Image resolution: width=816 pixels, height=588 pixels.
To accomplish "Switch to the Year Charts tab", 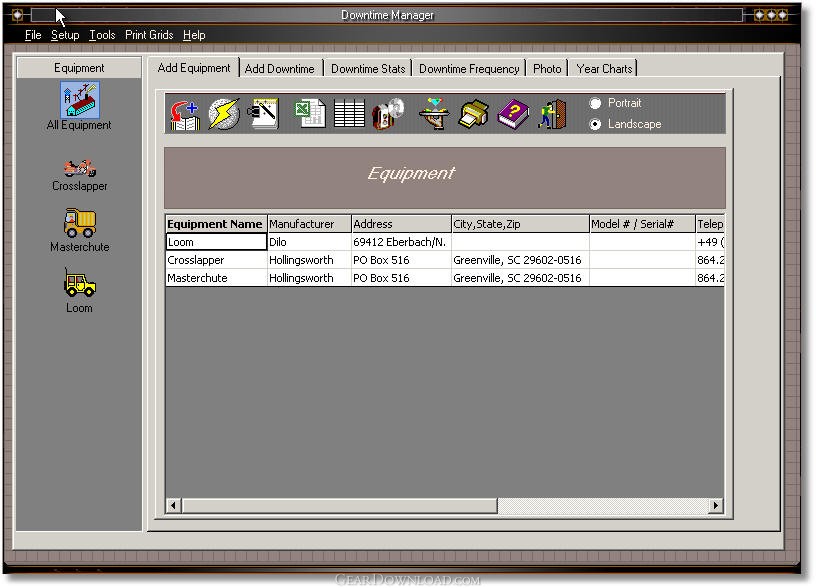I will [604, 69].
